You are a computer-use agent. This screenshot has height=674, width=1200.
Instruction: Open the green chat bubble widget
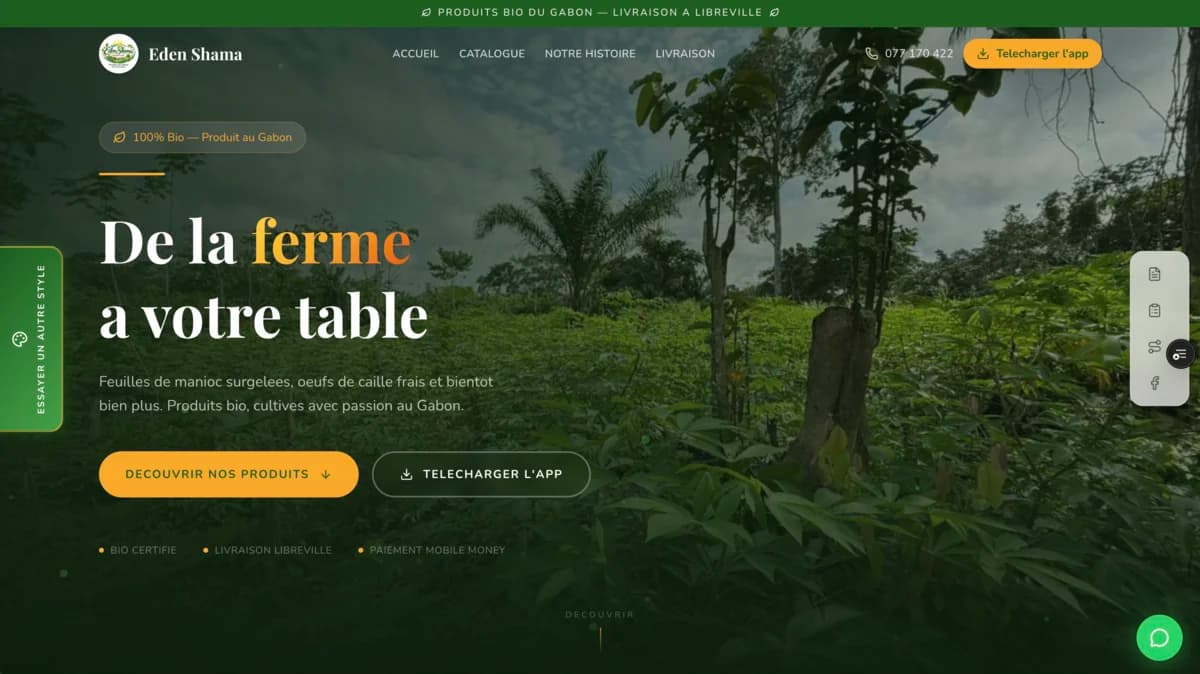click(1159, 637)
